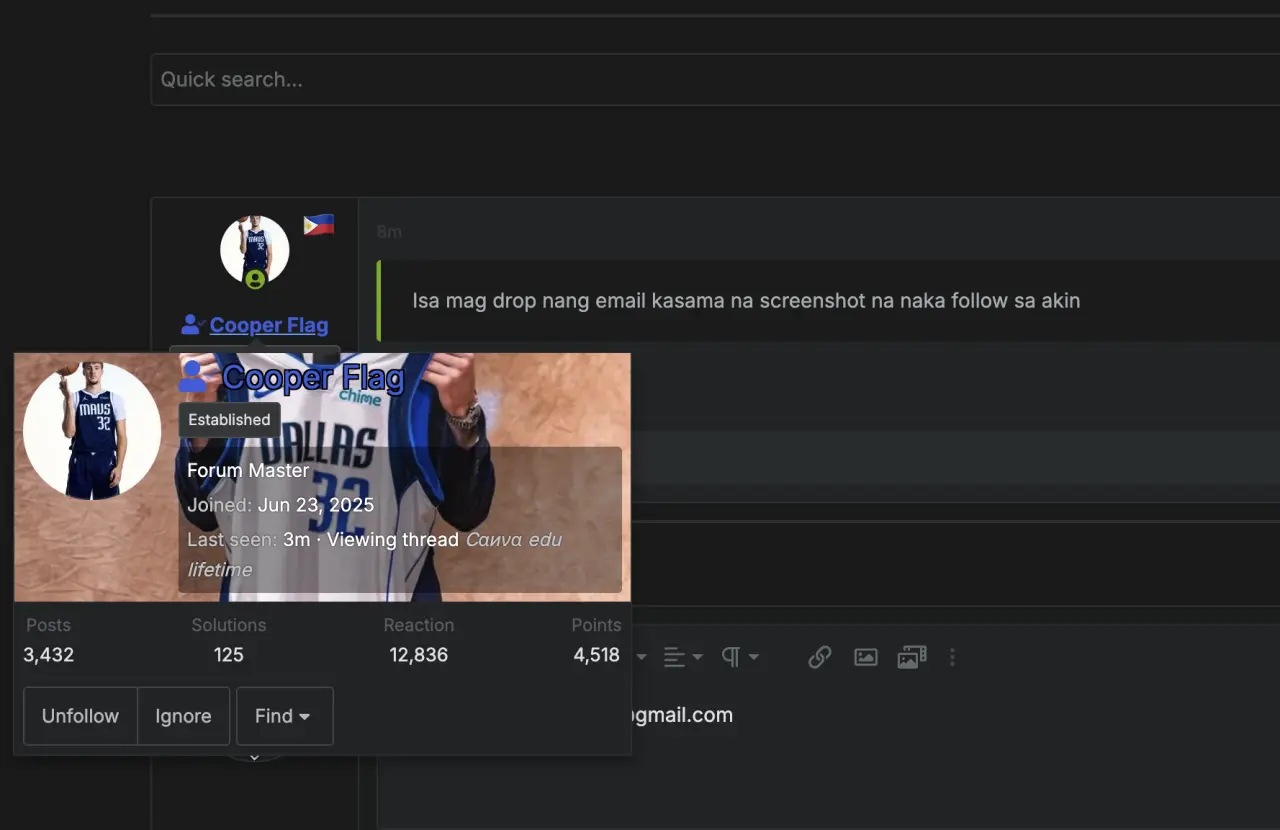Open the paragraph format dropdown
The image size is (1280, 830).
740,657
